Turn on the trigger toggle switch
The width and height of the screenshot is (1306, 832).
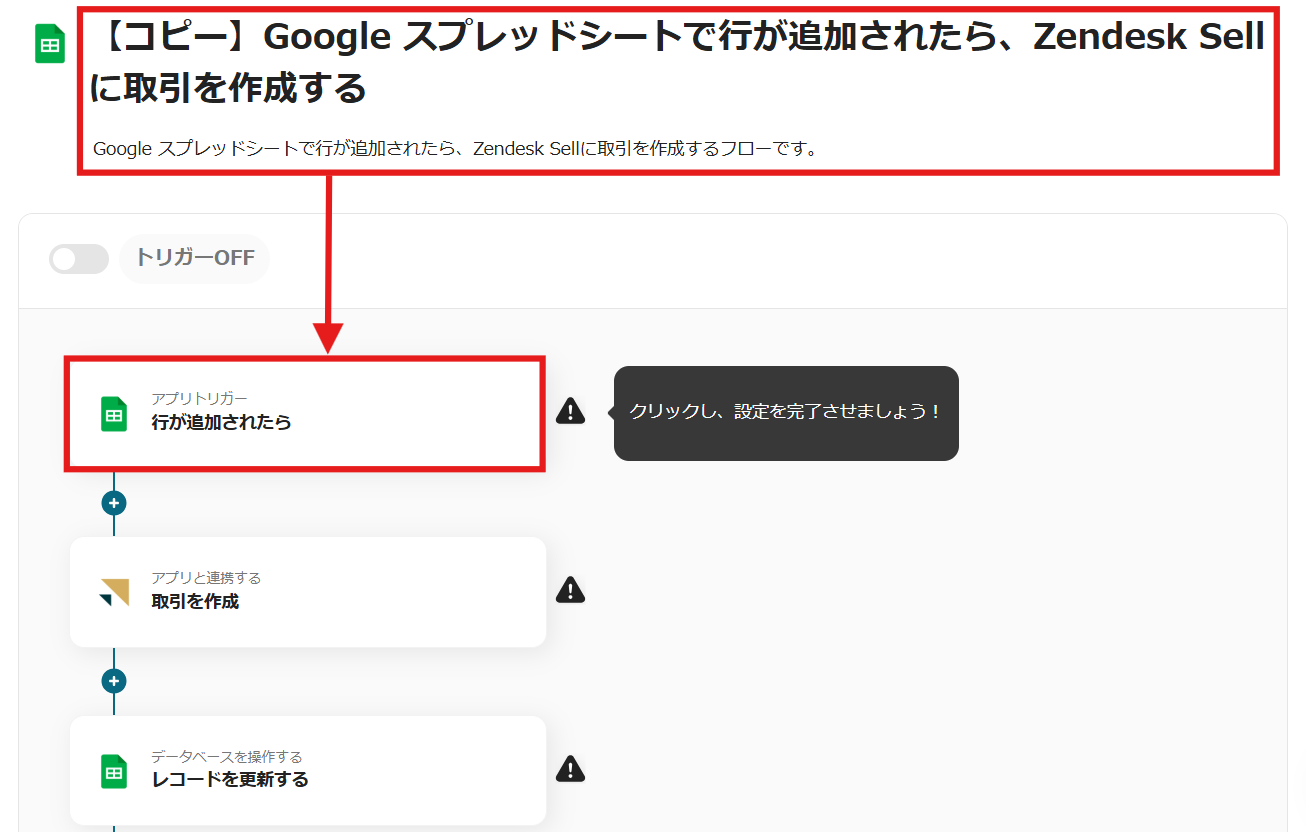click(79, 259)
